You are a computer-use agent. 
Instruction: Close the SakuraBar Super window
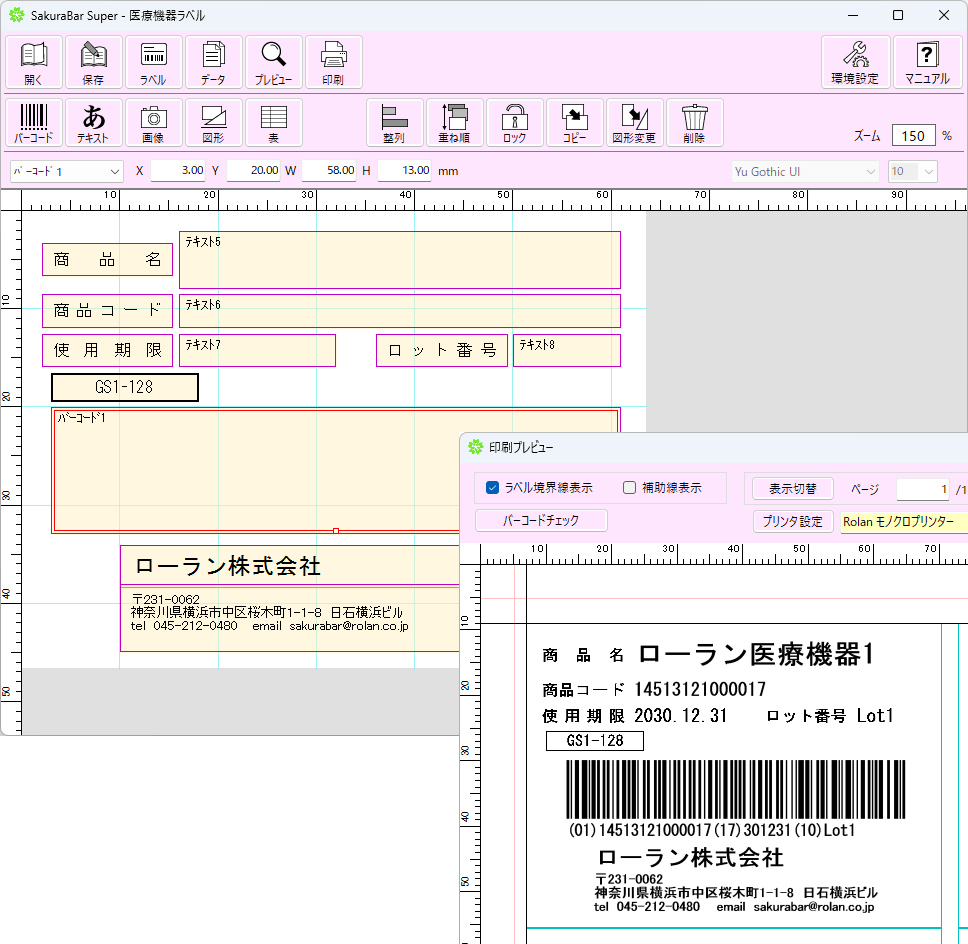coord(944,15)
